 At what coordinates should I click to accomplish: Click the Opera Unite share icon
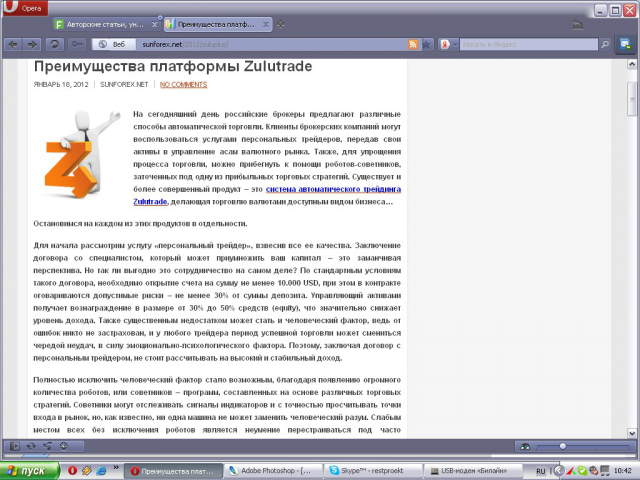pos(47,446)
